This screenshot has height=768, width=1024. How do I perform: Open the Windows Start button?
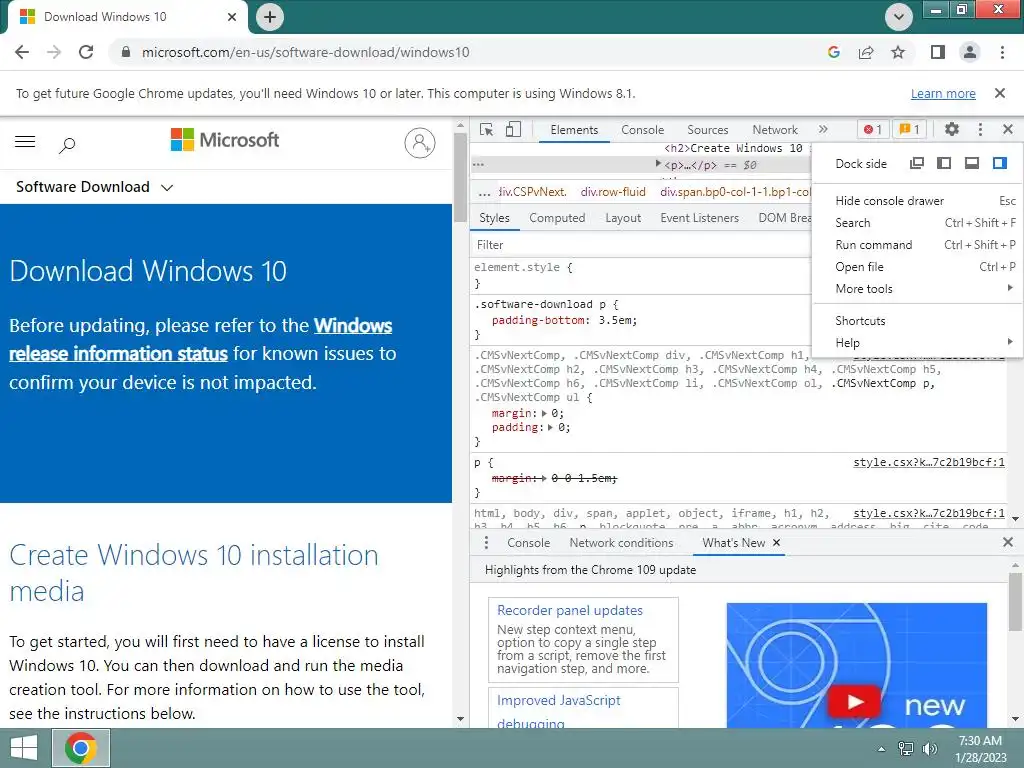click(24, 748)
